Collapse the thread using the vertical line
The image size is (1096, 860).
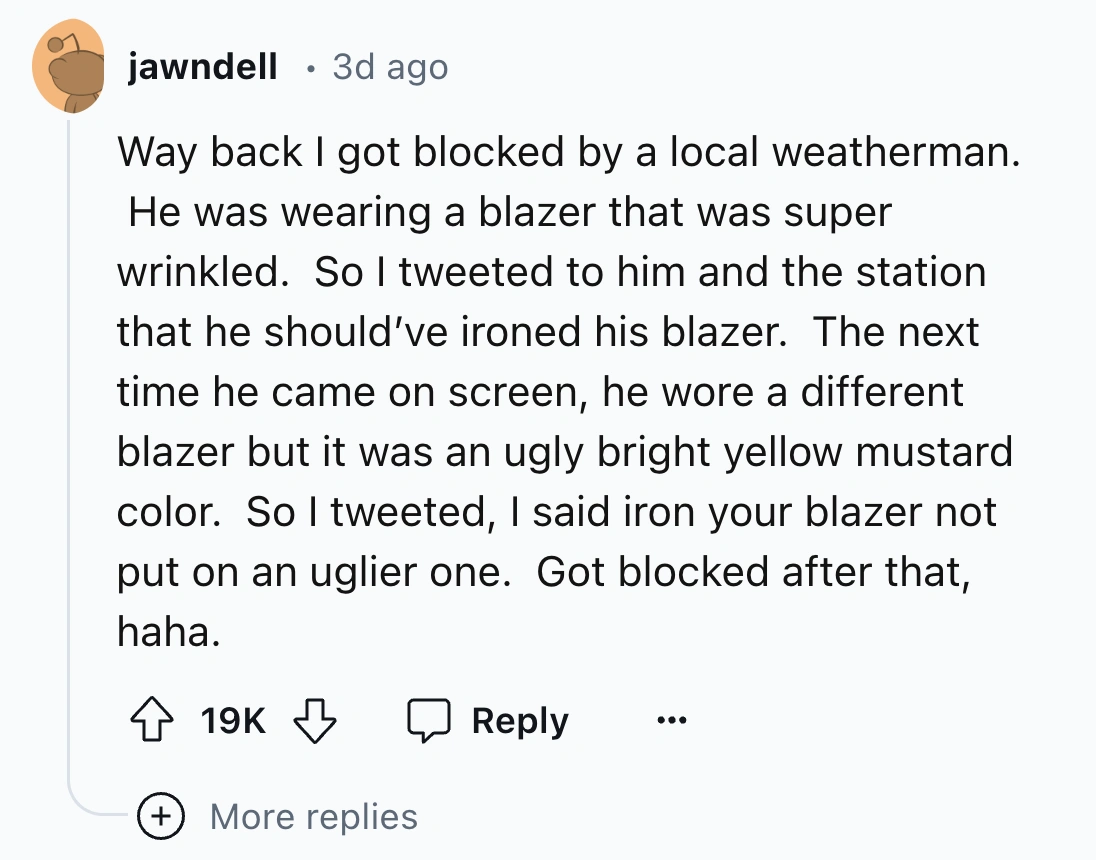69,450
